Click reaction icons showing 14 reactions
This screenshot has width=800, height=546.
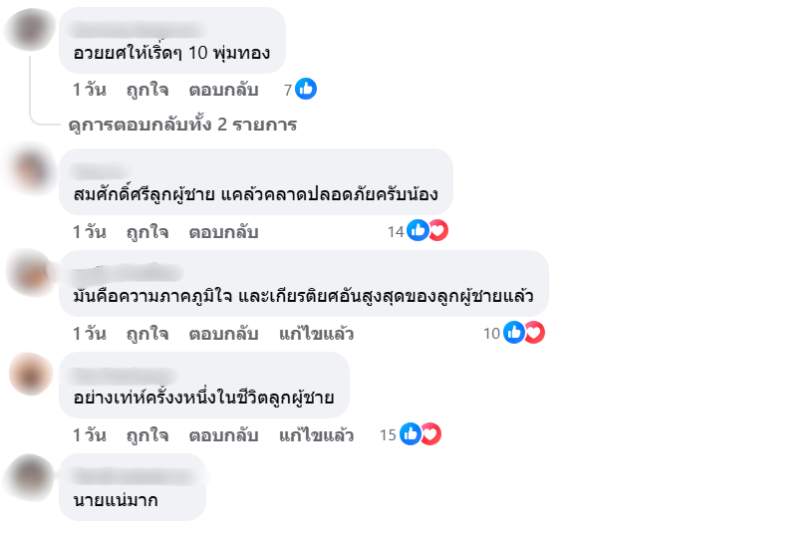427,232
